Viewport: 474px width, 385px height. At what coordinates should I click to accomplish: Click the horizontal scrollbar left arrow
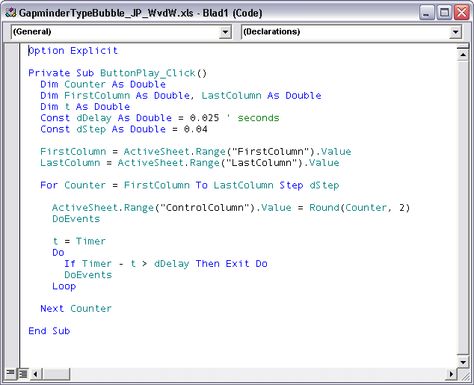(x=36, y=374)
